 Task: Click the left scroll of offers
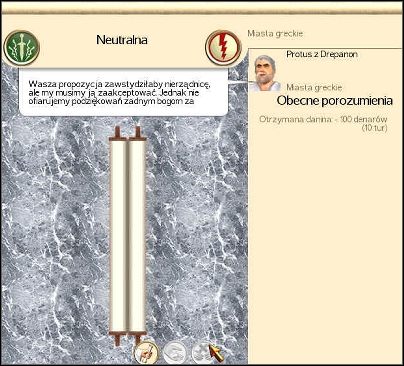tap(118, 236)
